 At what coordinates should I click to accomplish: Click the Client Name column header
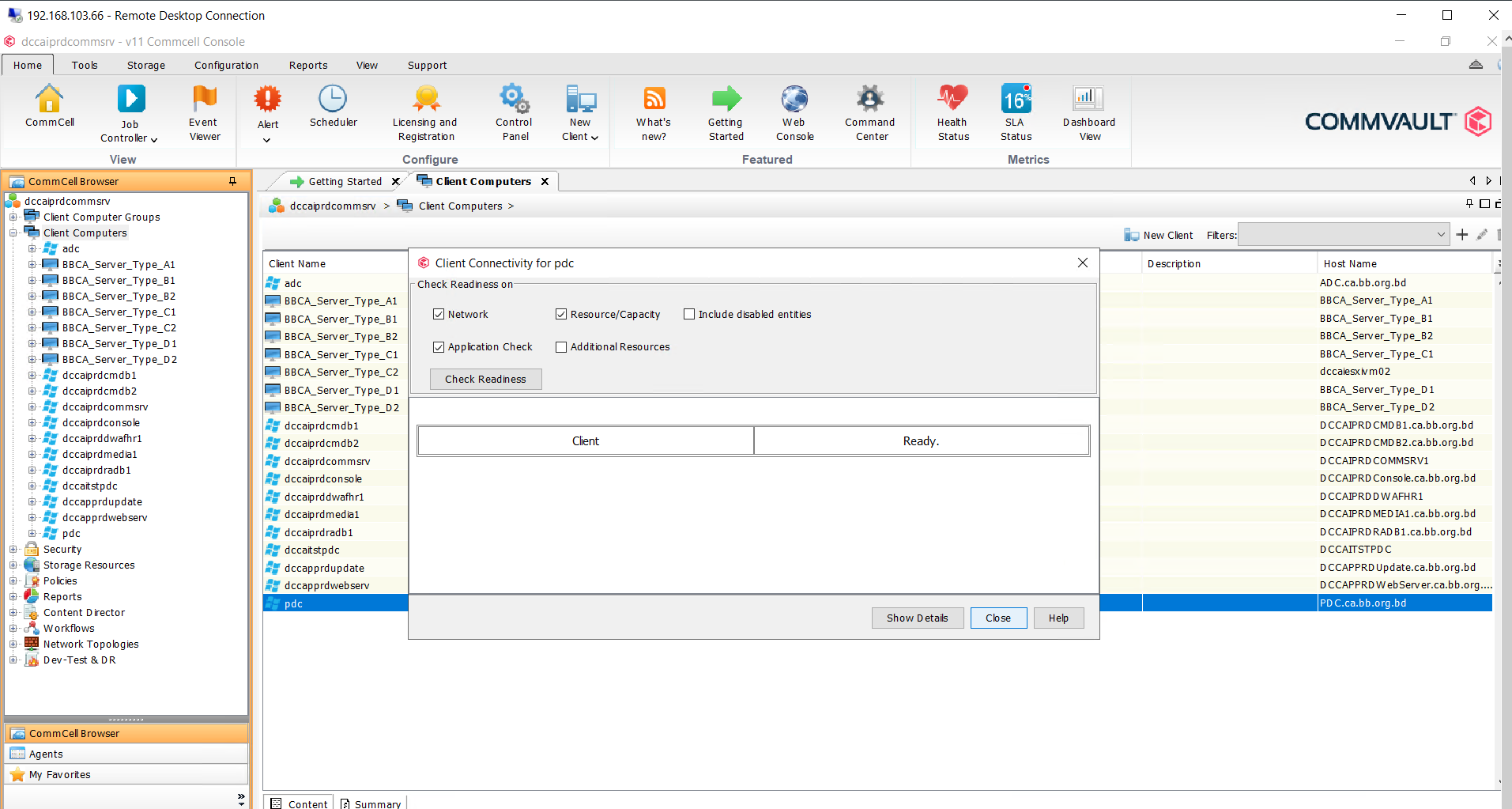tap(335, 263)
